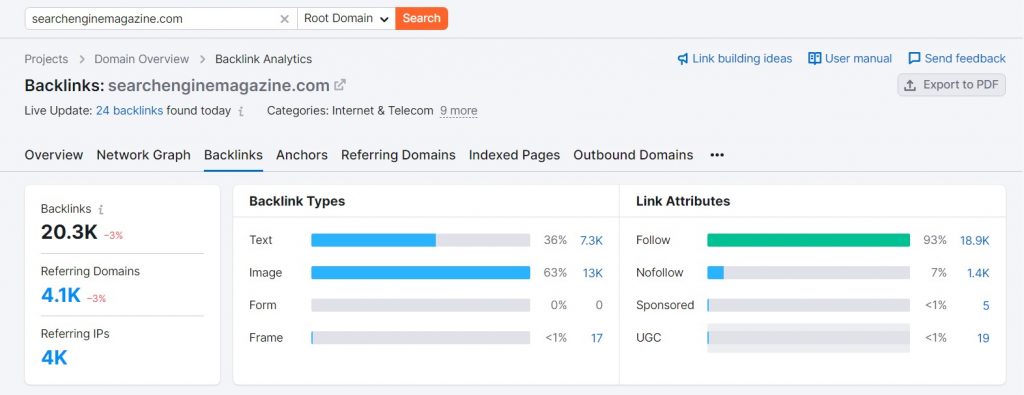The image size is (1024, 395).
Task: Open Outbound Domains tab
Action: 633,155
